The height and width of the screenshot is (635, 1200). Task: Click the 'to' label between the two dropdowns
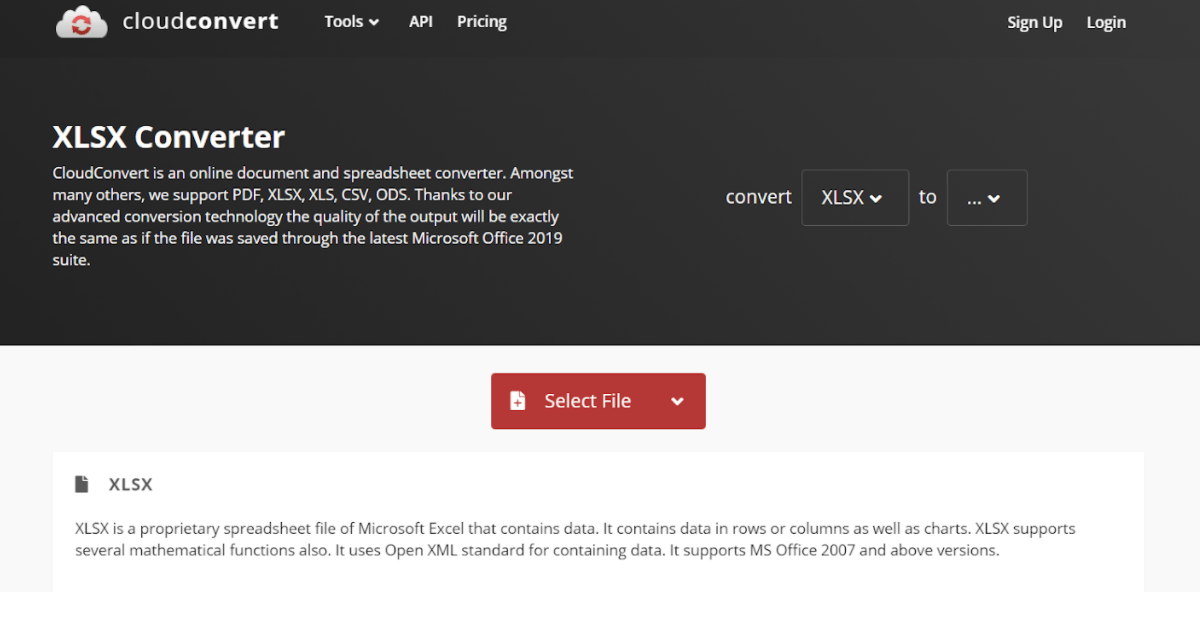tap(927, 197)
